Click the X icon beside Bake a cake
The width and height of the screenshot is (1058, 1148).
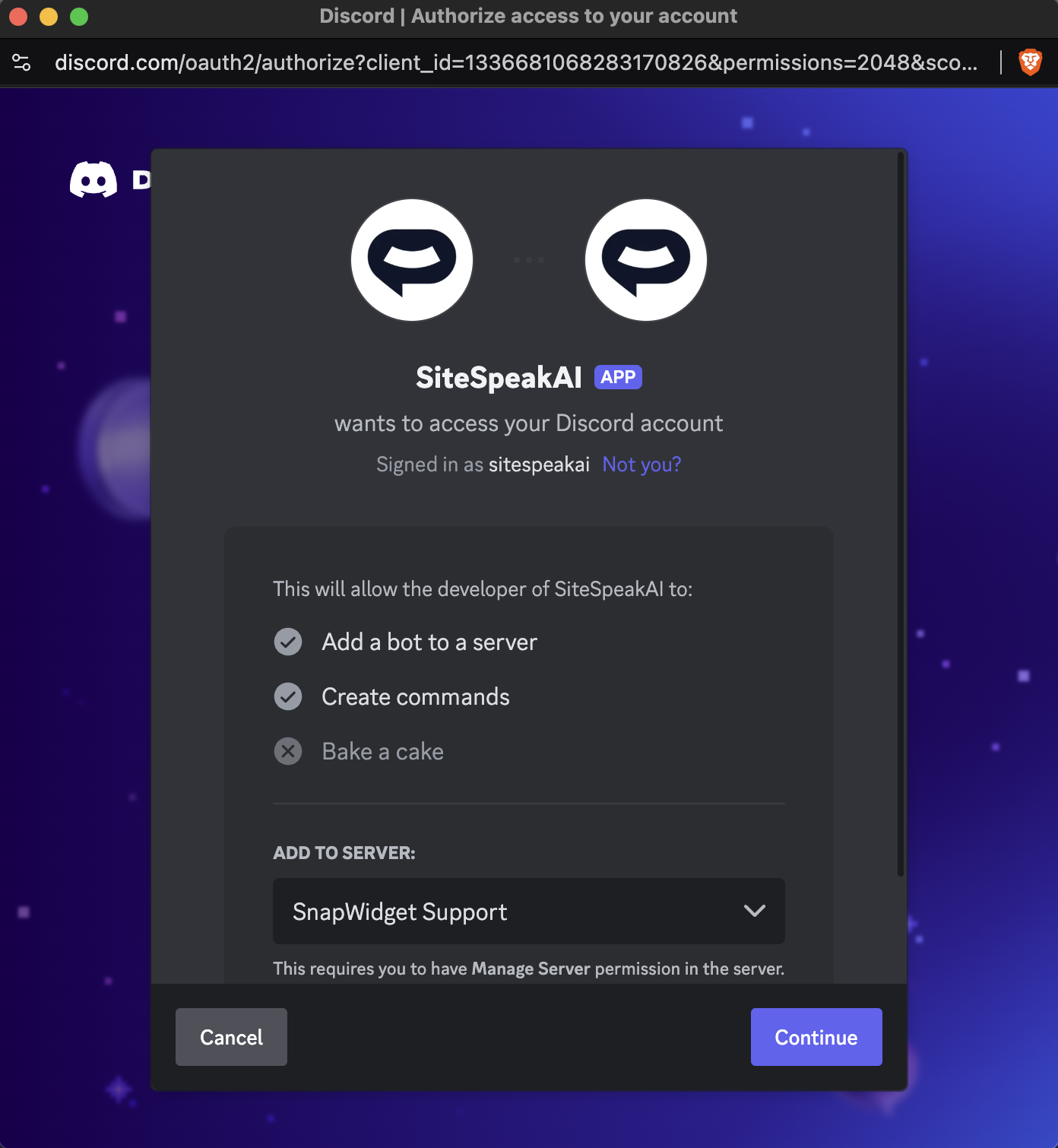click(288, 751)
